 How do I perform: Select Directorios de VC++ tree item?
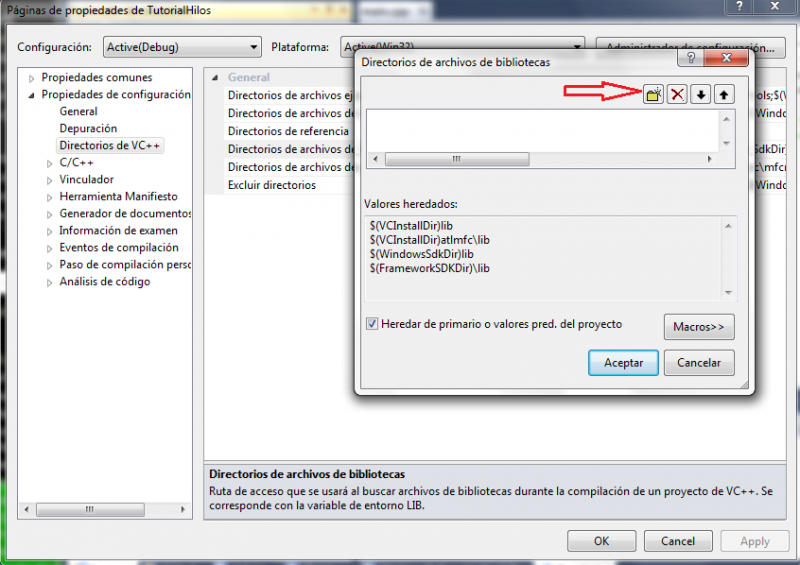point(110,145)
